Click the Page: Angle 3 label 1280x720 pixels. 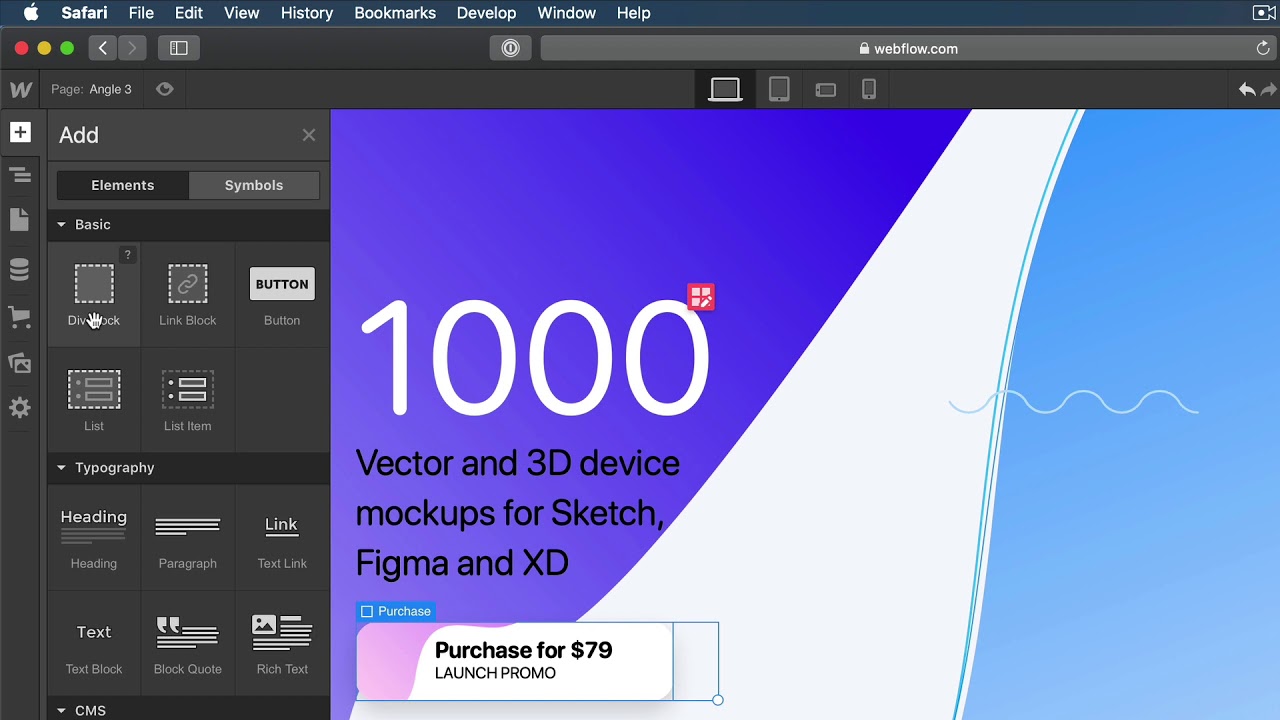point(91,89)
